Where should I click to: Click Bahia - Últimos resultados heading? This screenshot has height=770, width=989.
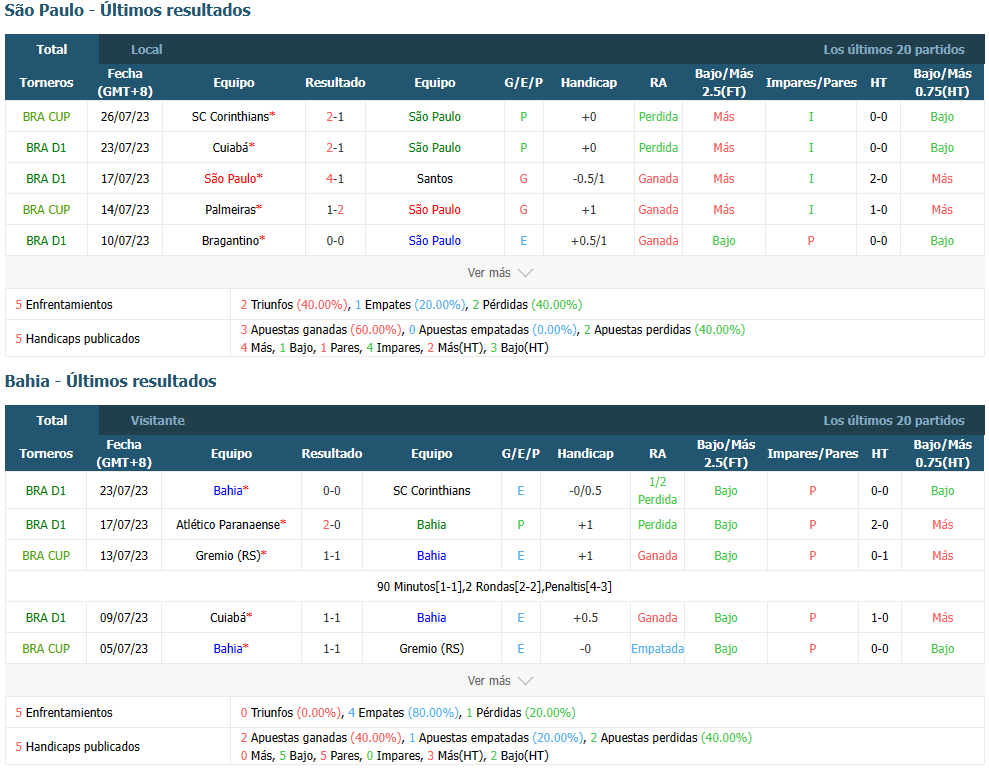pos(110,381)
